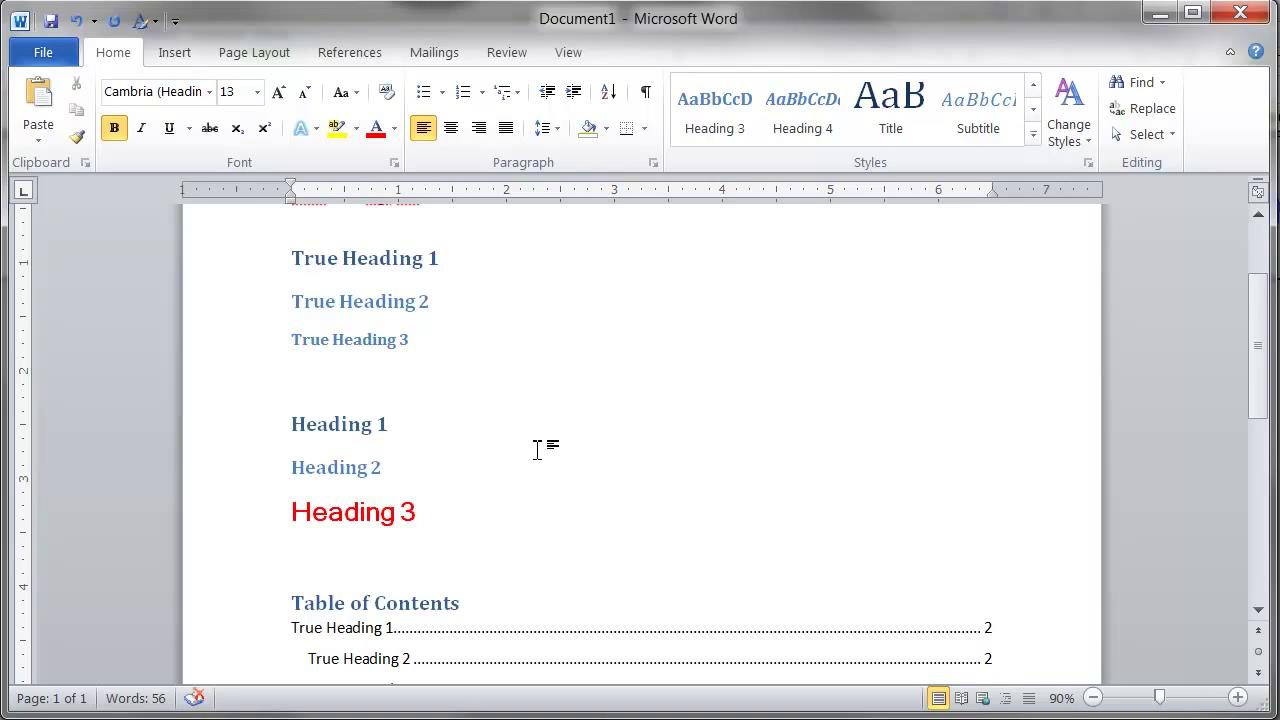The image size is (1280, 720).
Task: Click the Replace button
Action: point(1142,108)
